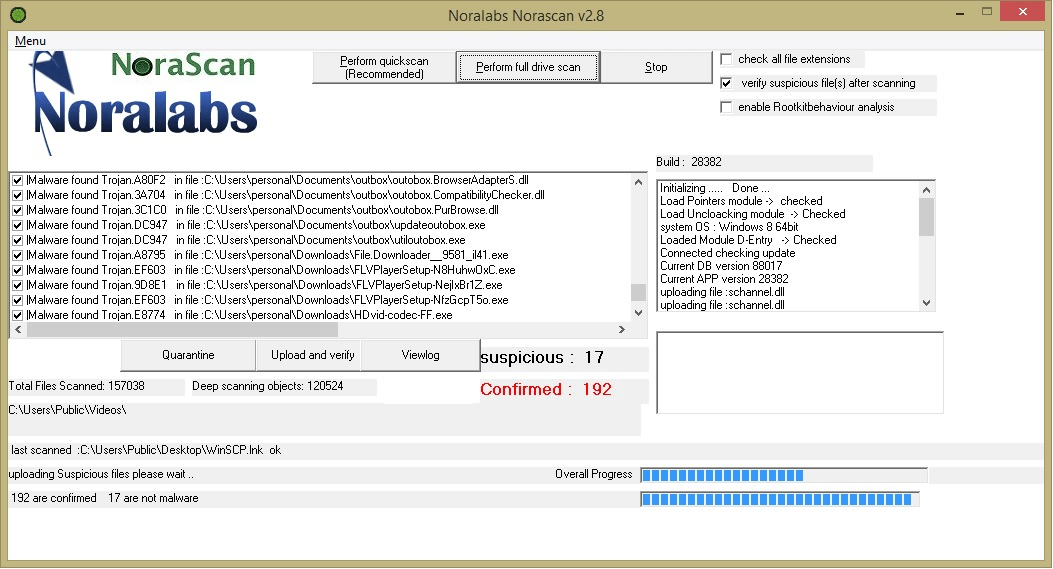Click current path 'C:\Users\Public\Videos\' text
Image resolution: width=1053 pixels, height=569 pixels.
(x=67, y=410)
